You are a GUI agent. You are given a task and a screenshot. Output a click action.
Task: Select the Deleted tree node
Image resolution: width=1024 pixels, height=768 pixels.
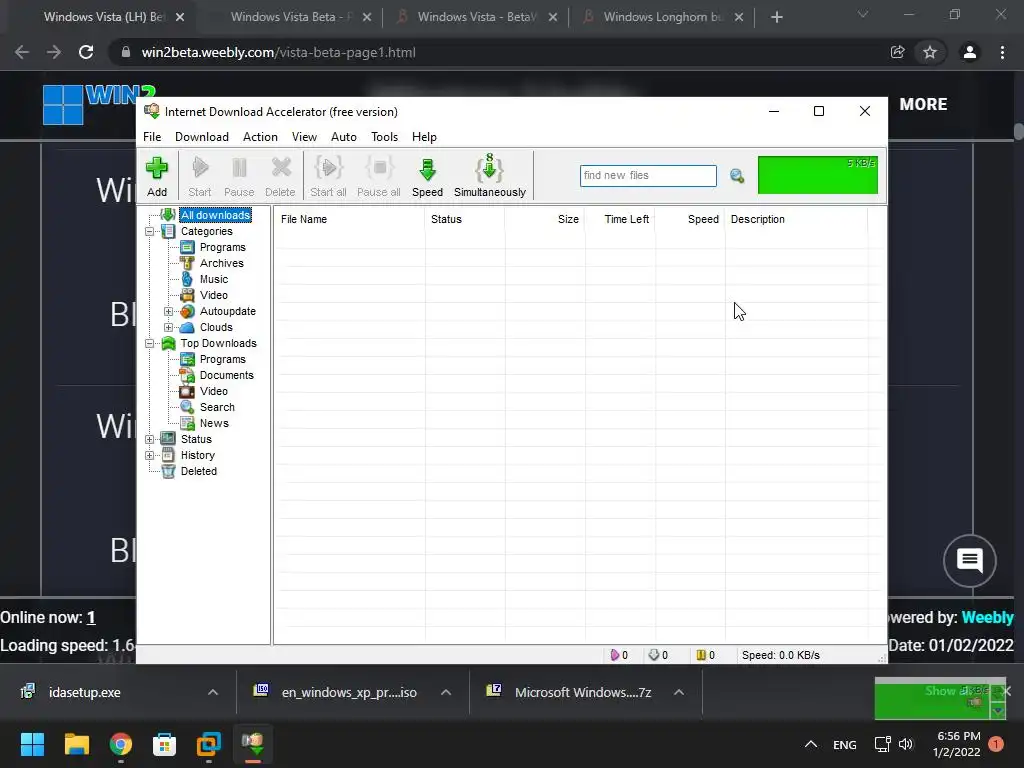pyautogui.click(x=199, y=472)
